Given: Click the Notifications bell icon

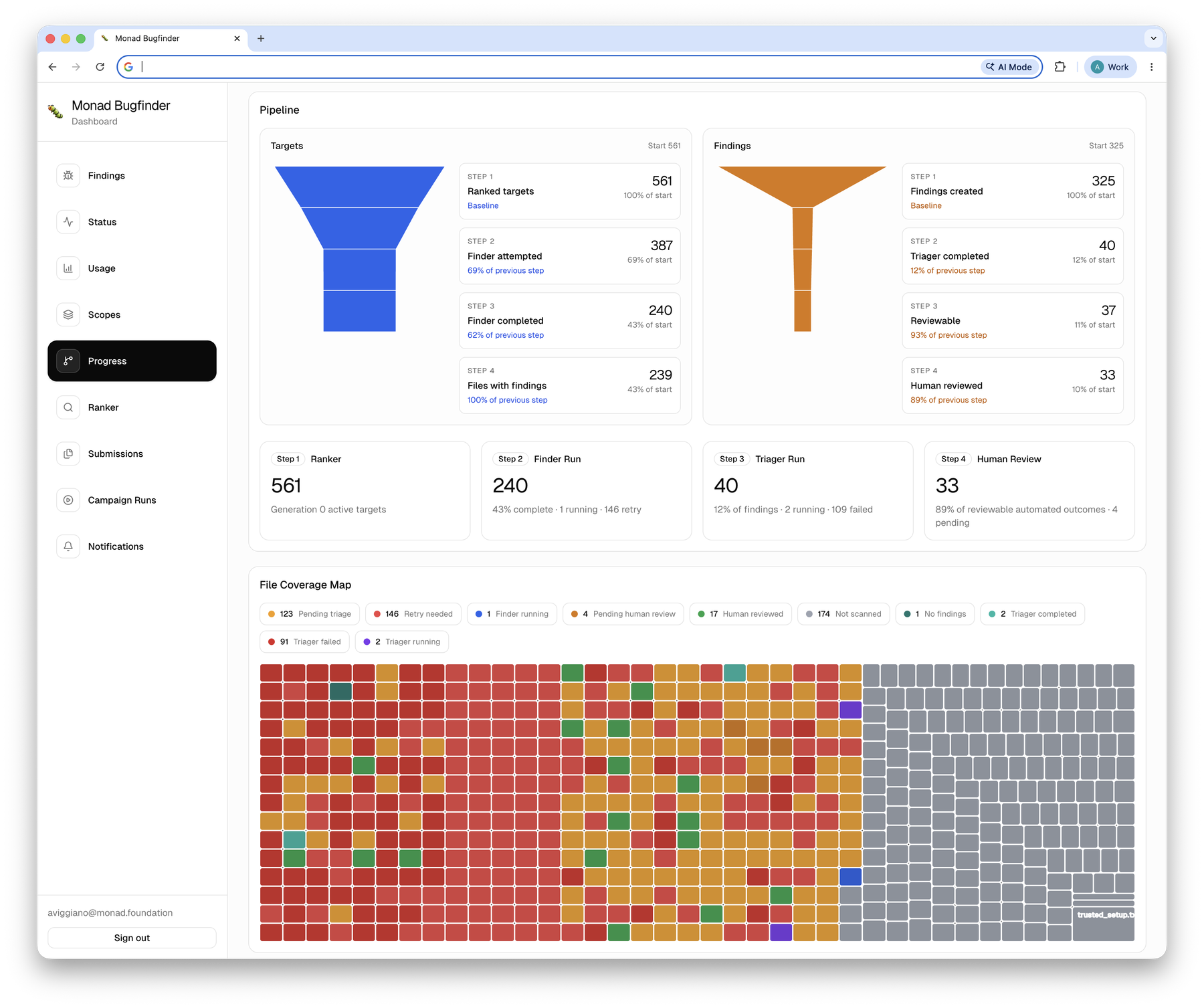Looking at the screenshot, I should point(68,546).
